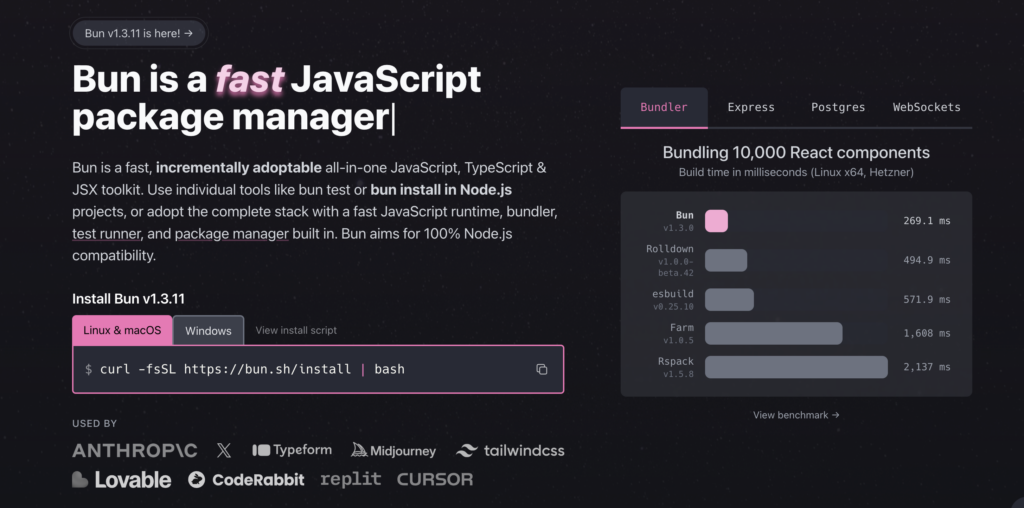This screenshot has height=508, width=1024.
Task: Follow the View benchmark link
Action: (x=796, y=415)
